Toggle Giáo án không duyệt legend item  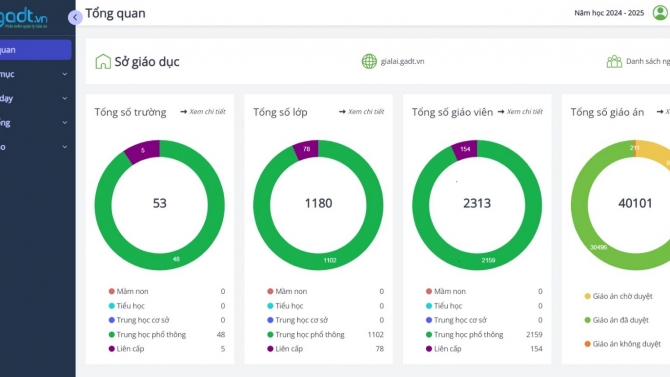point(623,344)
